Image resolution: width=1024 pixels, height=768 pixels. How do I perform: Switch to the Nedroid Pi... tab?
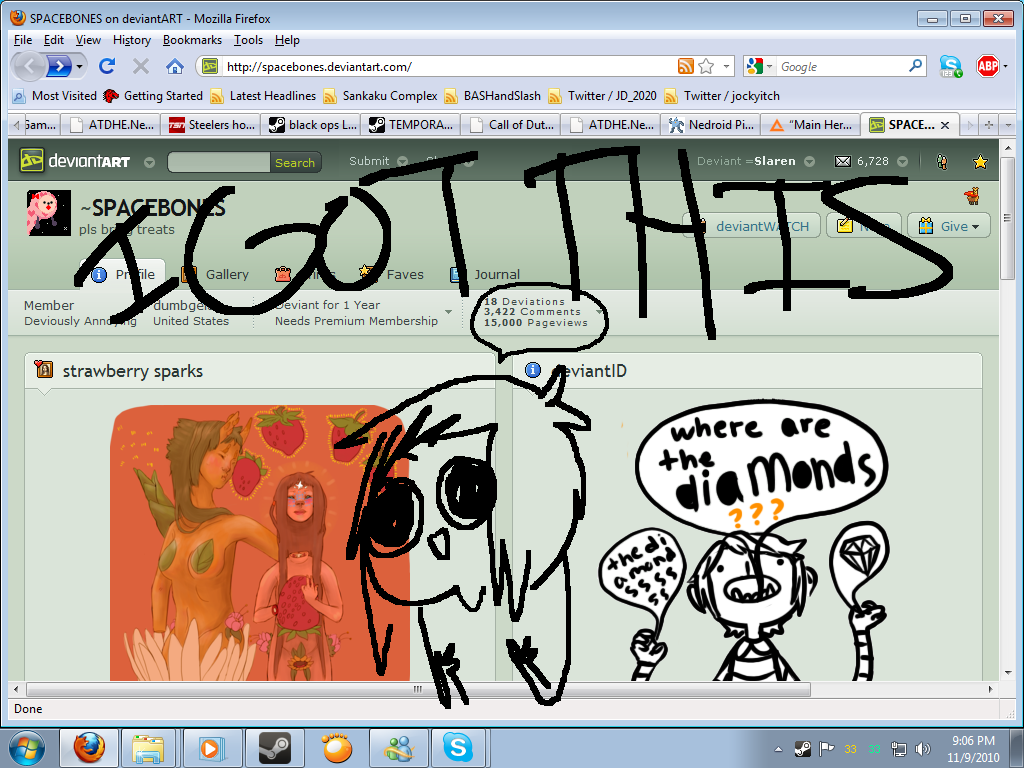[711, 125]
